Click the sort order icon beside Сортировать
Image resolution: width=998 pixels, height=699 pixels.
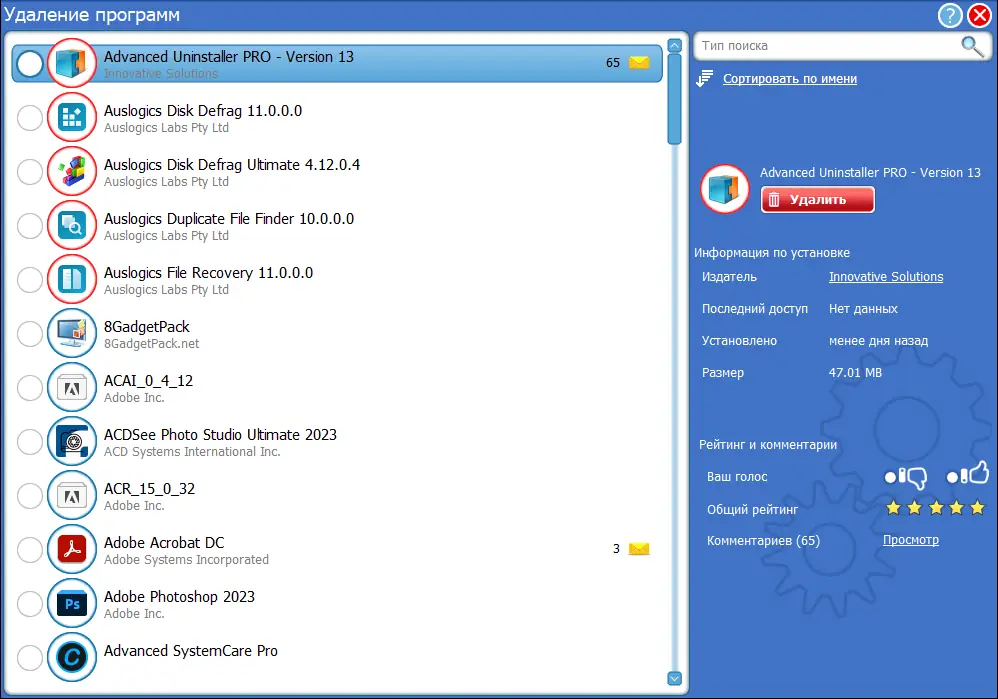705,79
